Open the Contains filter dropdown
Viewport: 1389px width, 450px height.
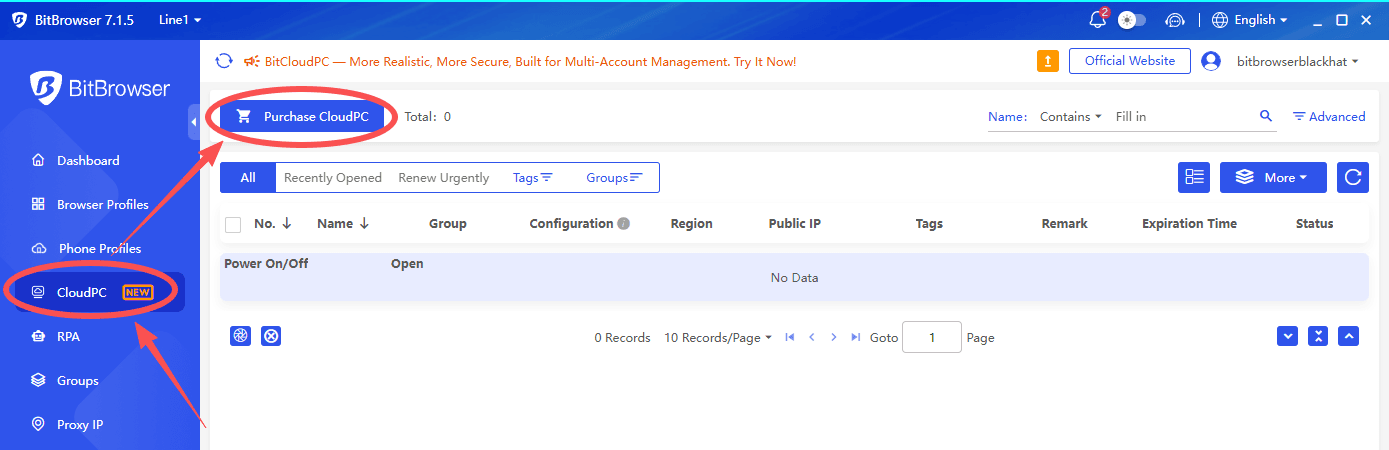point(1071,116)
